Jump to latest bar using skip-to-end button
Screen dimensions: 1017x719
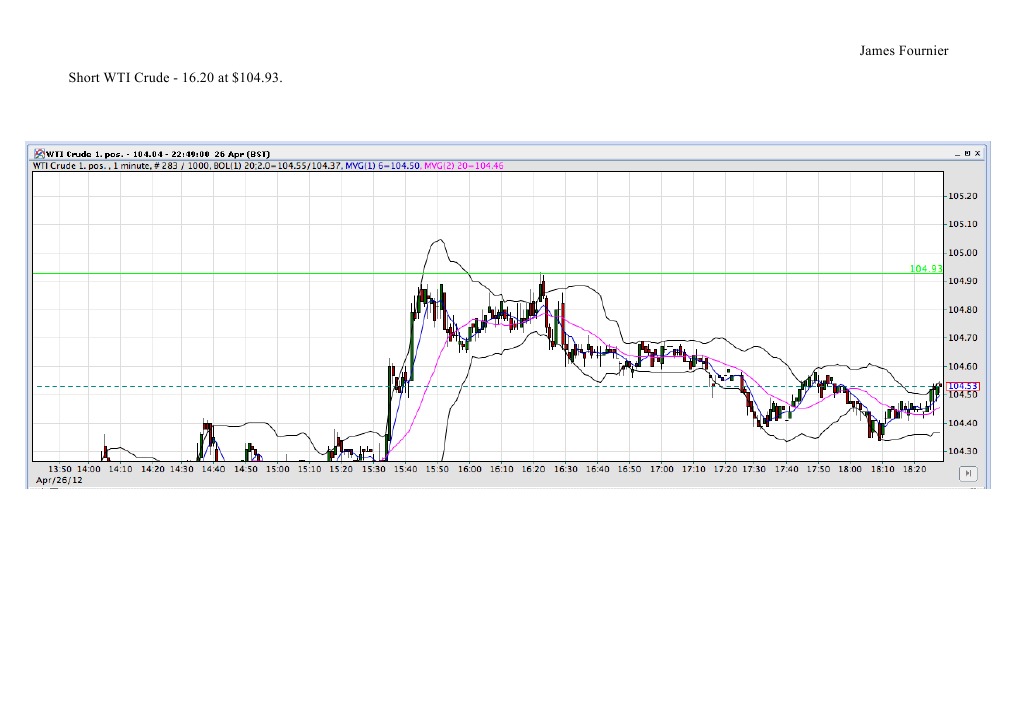pyautogui.click(x=968, y=474)
